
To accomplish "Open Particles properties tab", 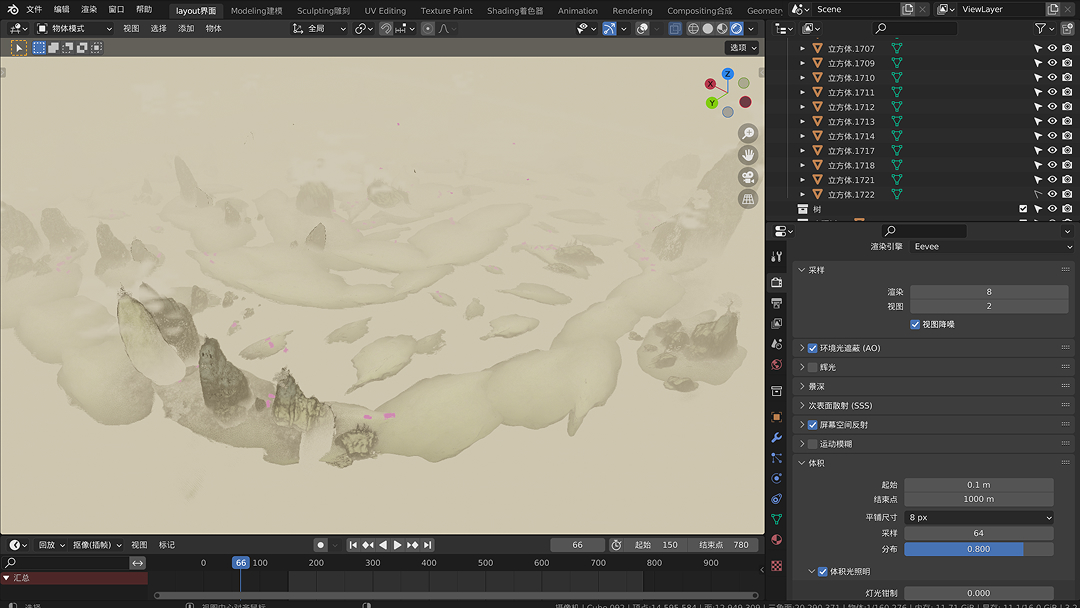I will (x=776, y=458).
